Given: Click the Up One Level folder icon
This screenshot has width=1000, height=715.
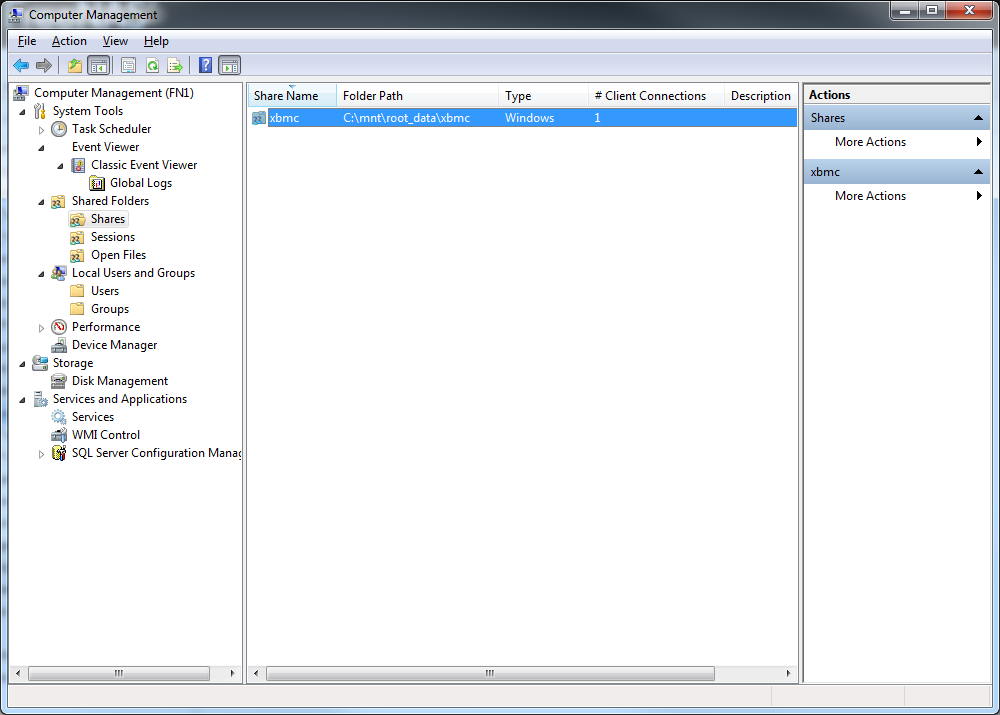Looking at the screenshot, I should (x=75, y=65).
